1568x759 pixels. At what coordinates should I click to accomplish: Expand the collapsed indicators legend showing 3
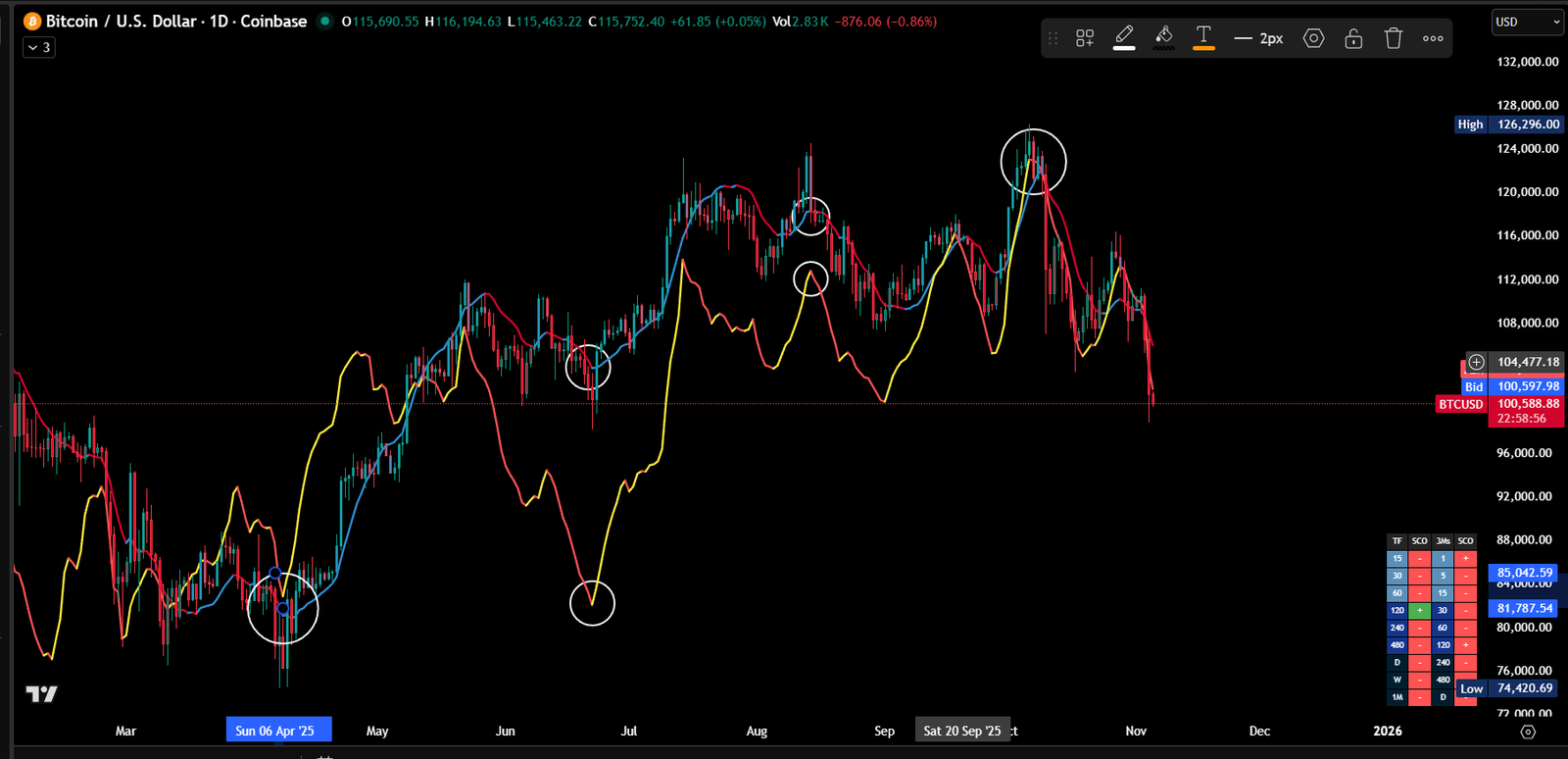[x=39, y=47]
